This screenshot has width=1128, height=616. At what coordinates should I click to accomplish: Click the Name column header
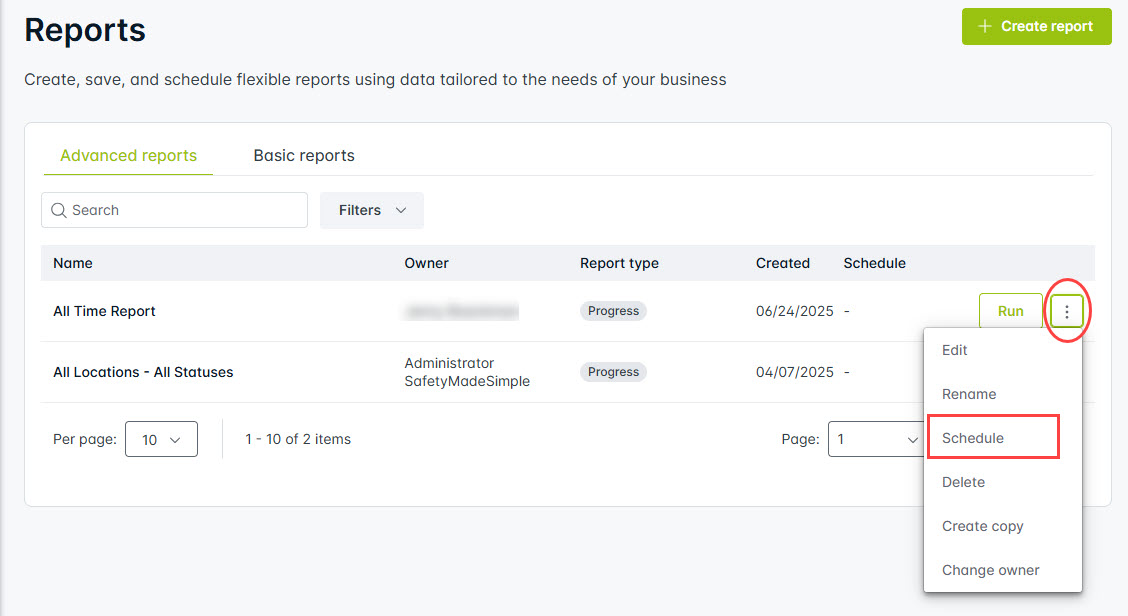coord(73,264)
